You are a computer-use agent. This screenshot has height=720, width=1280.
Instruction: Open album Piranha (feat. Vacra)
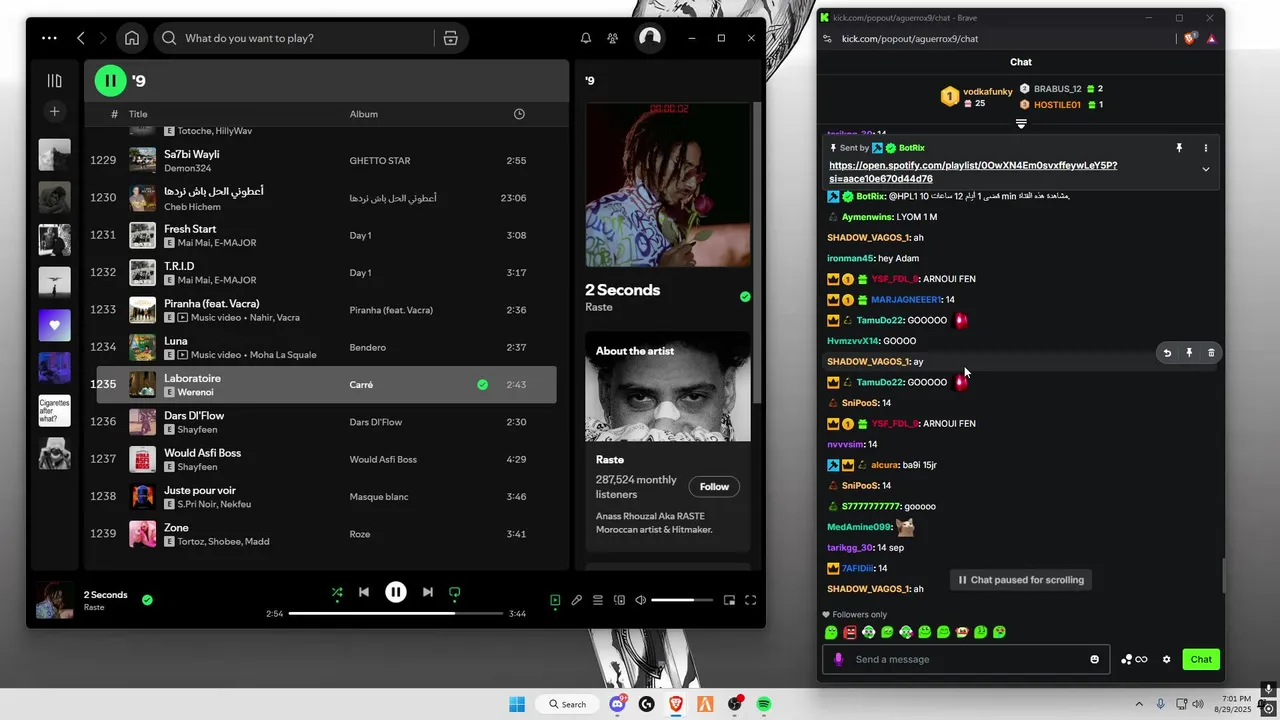pos(391,310)
